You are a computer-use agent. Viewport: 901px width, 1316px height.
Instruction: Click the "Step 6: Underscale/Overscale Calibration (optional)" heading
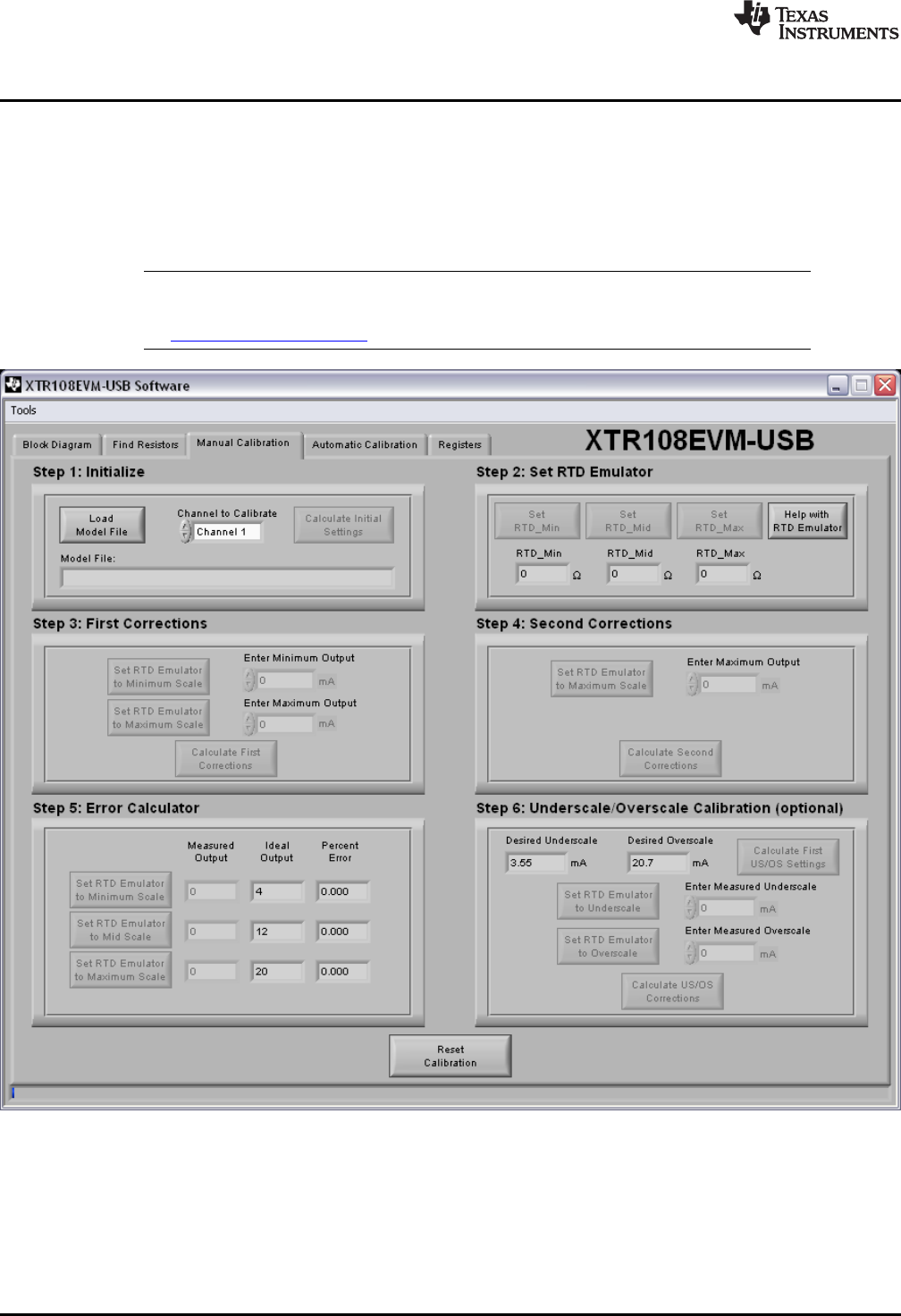click(x=660, y=808)
